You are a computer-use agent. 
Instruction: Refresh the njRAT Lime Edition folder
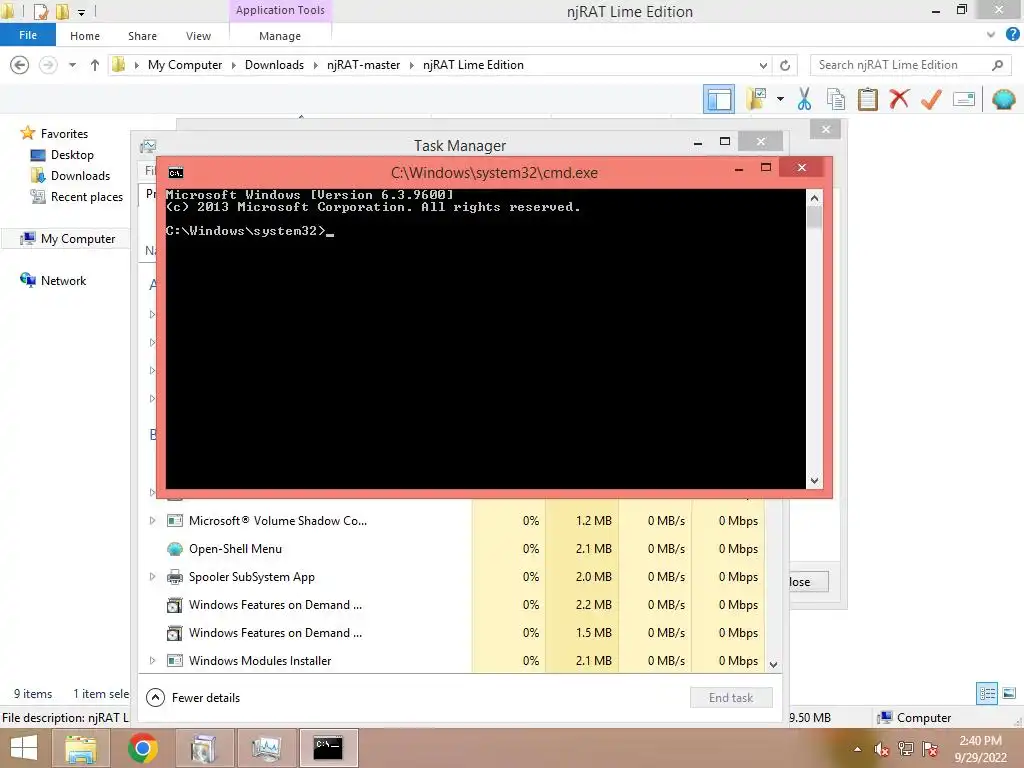[785, 65]
